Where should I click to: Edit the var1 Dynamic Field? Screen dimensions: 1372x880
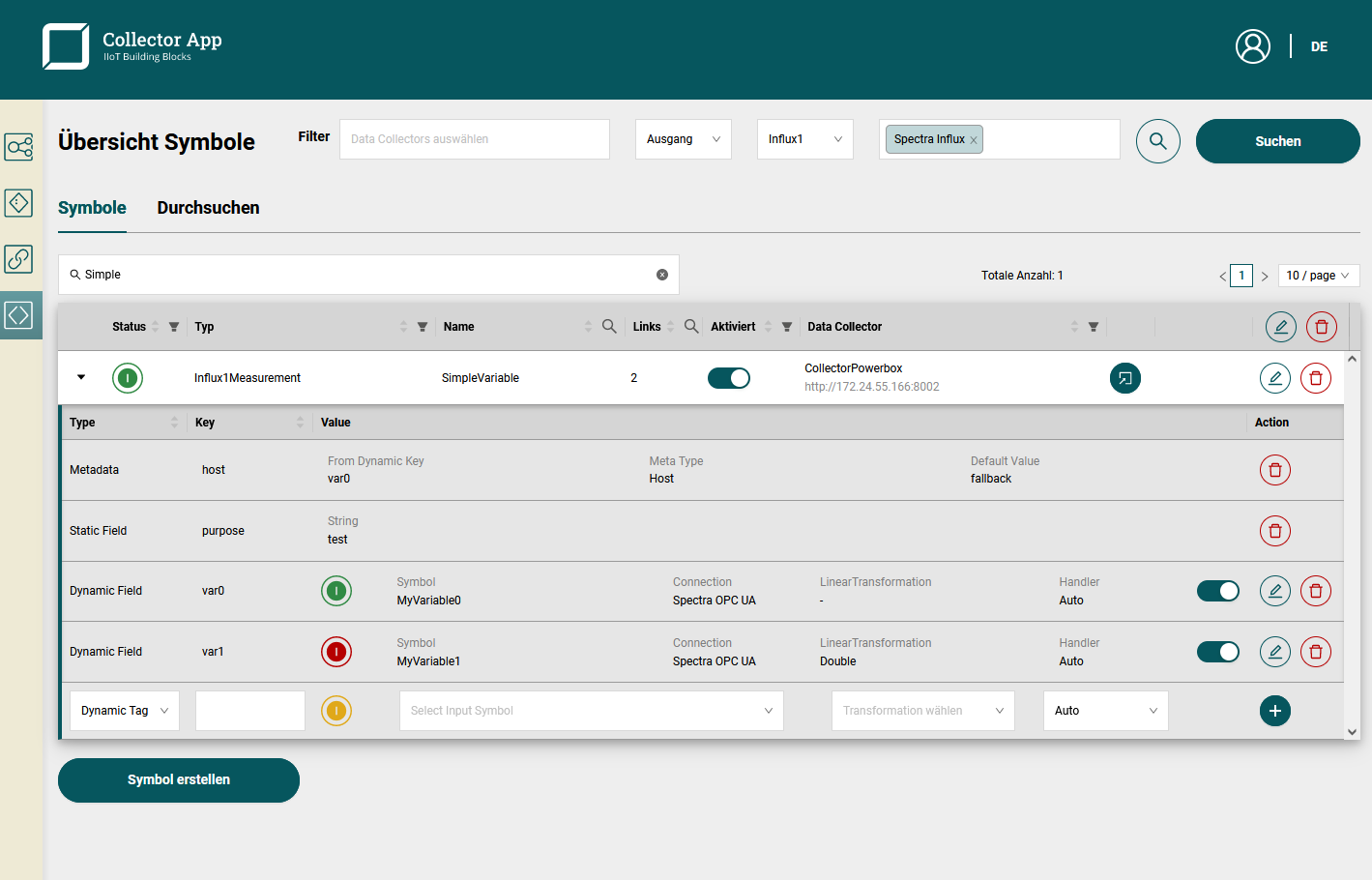[x=1274, y=652]
